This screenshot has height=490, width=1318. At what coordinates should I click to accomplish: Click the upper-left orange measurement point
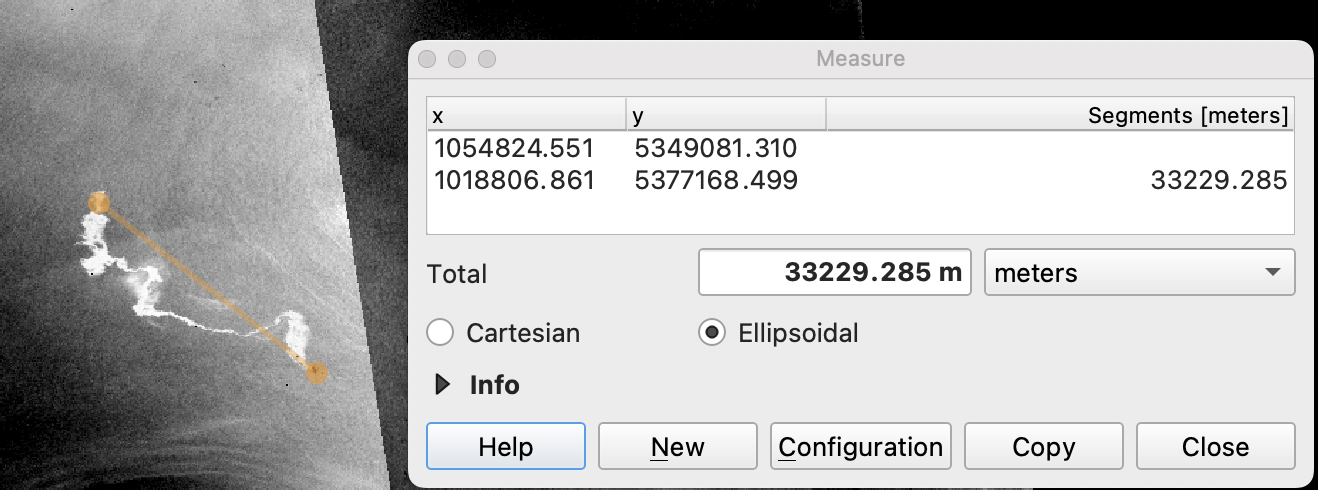[x=98, y=203]
